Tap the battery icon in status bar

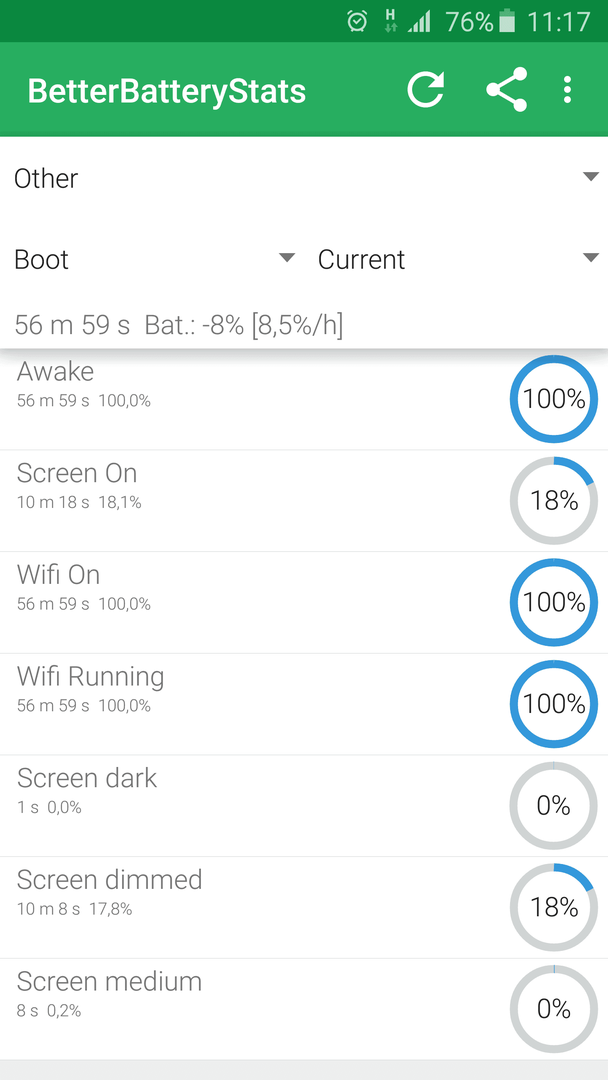click(x=507, y=21)
